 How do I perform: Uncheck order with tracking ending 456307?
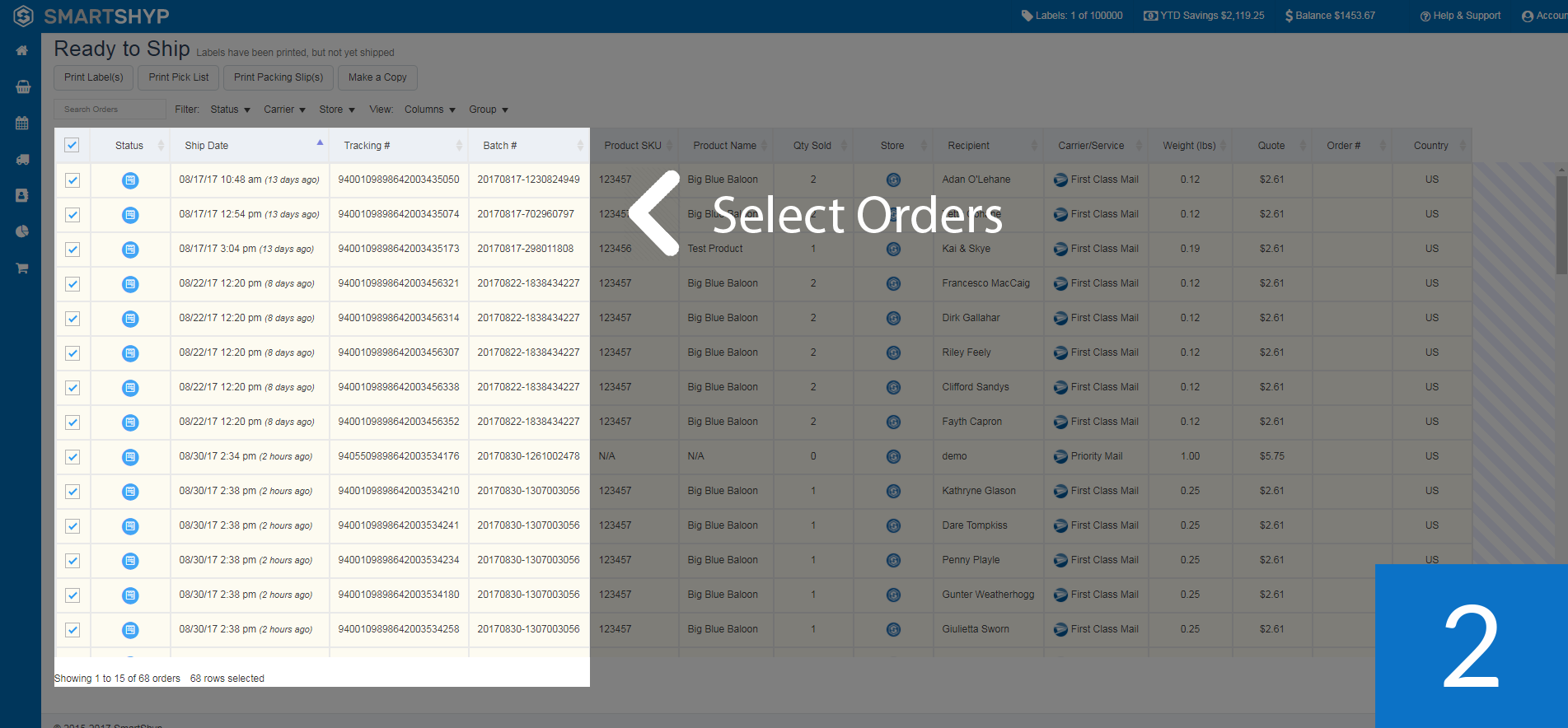(73, 353)
